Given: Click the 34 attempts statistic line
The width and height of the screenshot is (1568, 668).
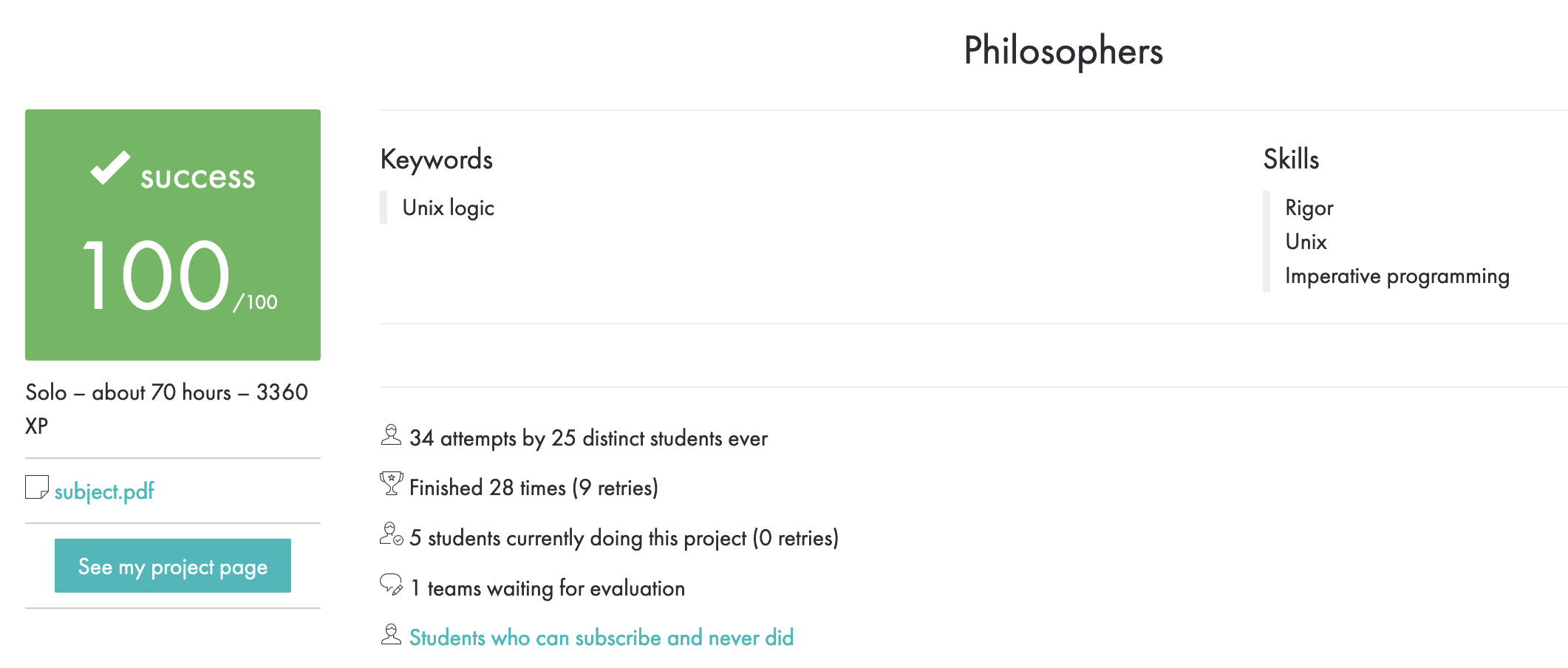Looking at the screenshot, I should pyautogui.click(x=588, y=437).
